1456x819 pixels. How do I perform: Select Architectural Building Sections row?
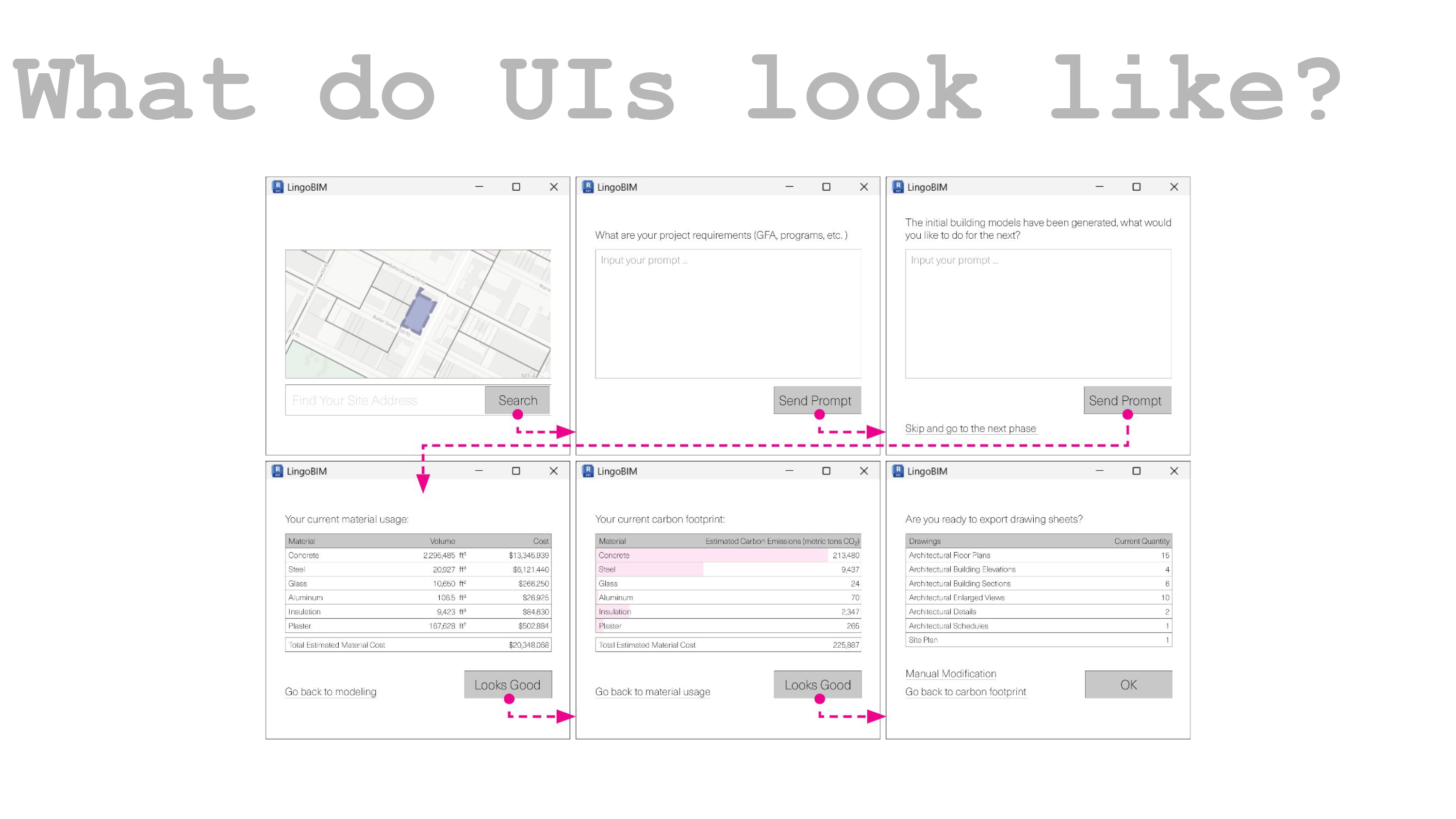(1038, 583)
